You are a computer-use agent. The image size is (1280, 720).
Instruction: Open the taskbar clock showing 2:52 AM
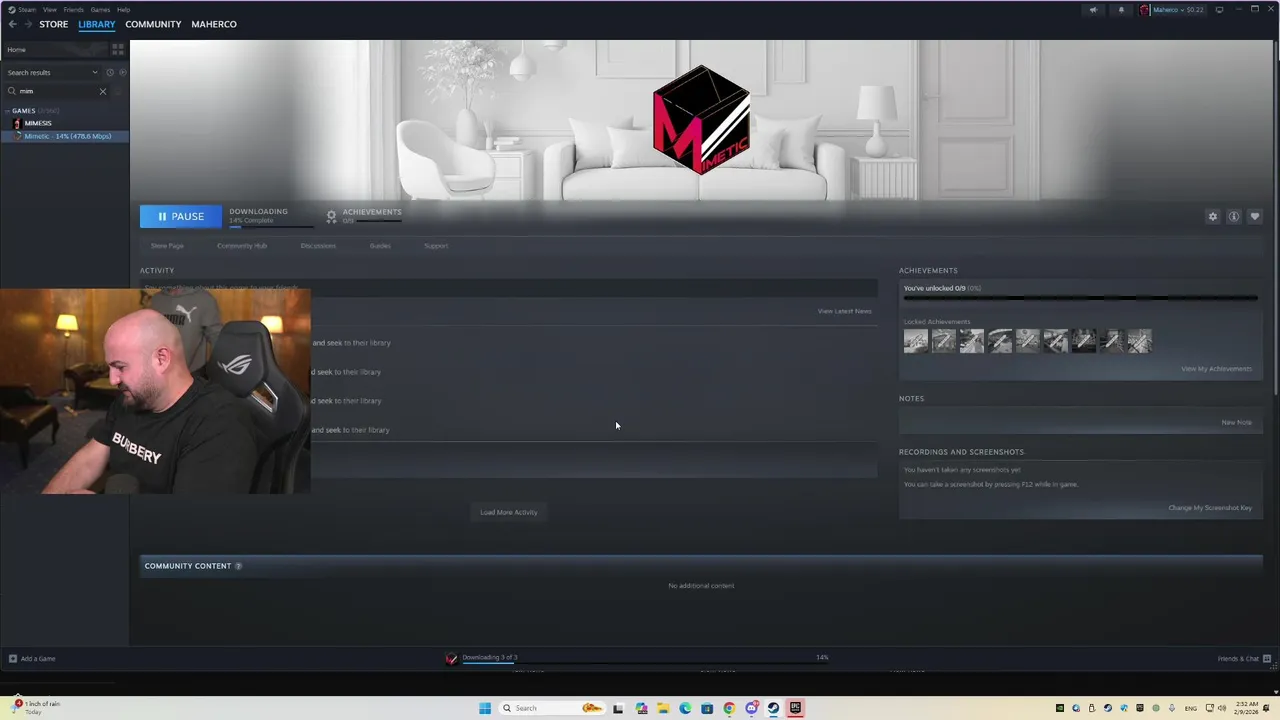tap(1245, 708)
